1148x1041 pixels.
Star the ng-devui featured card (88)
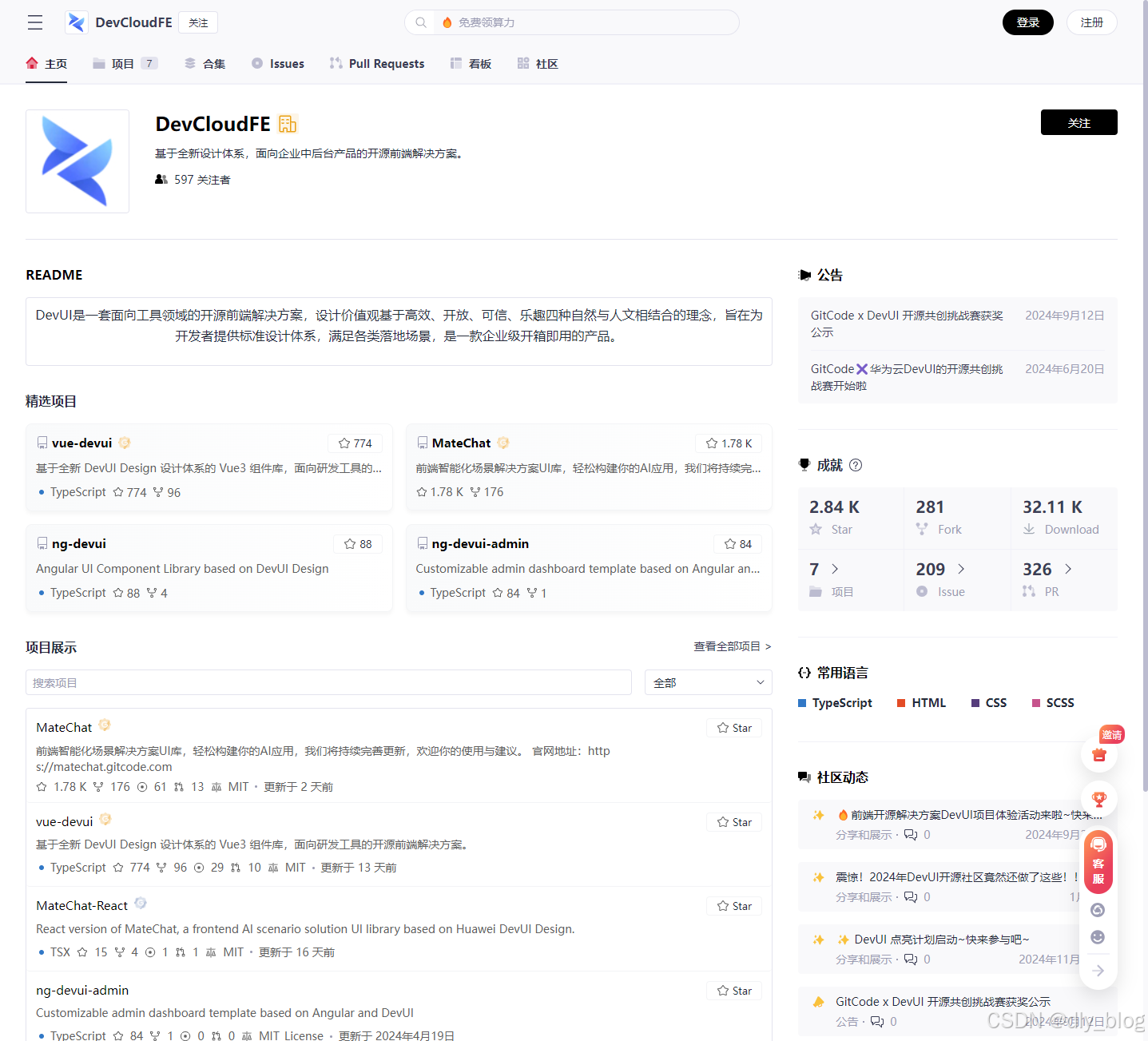(358, 544)
